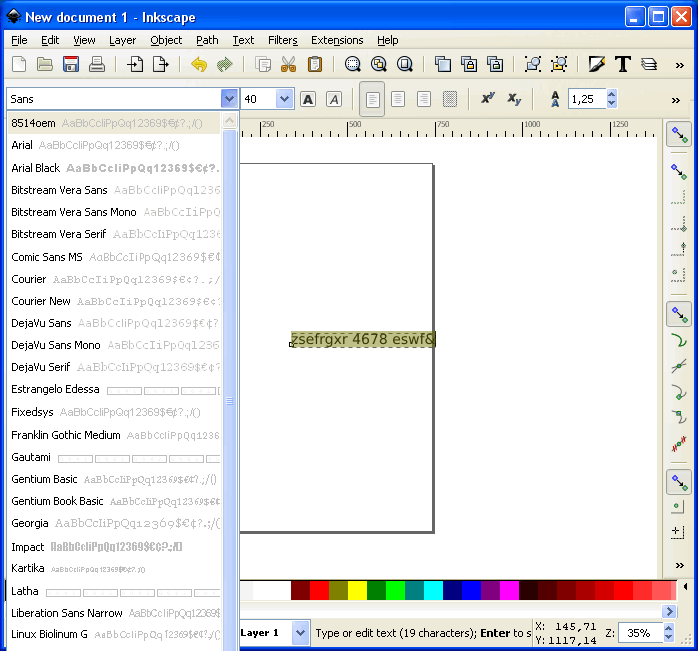
Task: Choose Comic Sans MS from the font list
Action: [114, 257]
